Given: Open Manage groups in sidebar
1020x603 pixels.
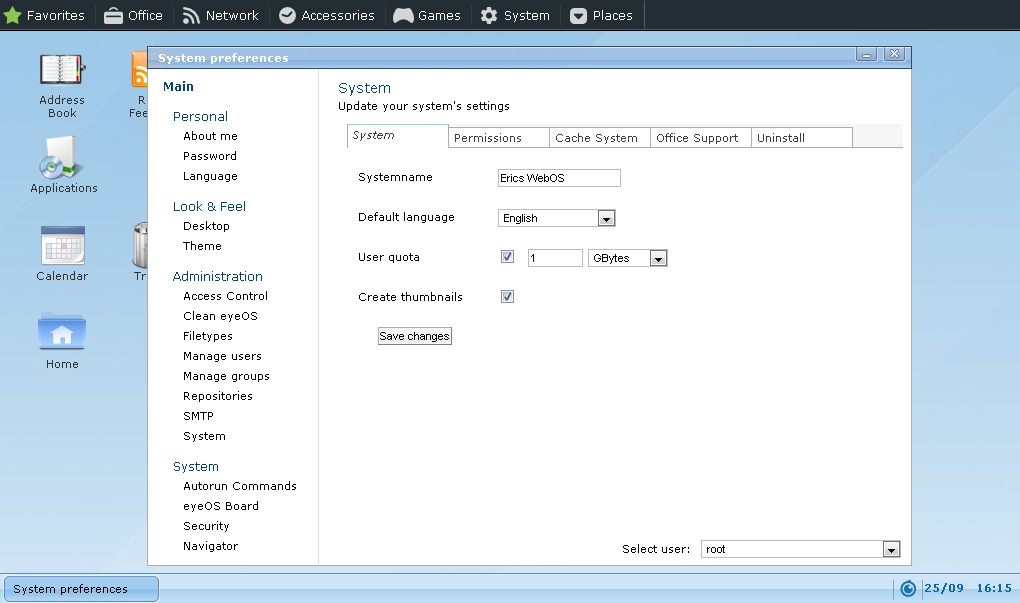Looking at the screenshot, I should 226,377.
